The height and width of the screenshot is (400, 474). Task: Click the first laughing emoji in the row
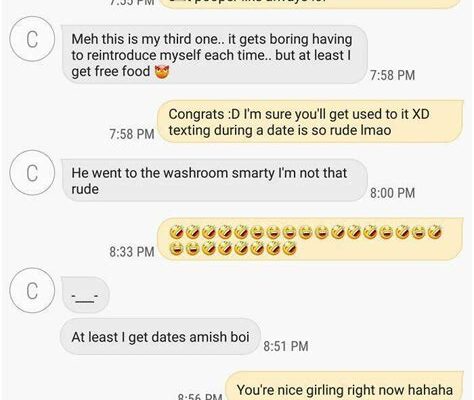click(176, 232)
